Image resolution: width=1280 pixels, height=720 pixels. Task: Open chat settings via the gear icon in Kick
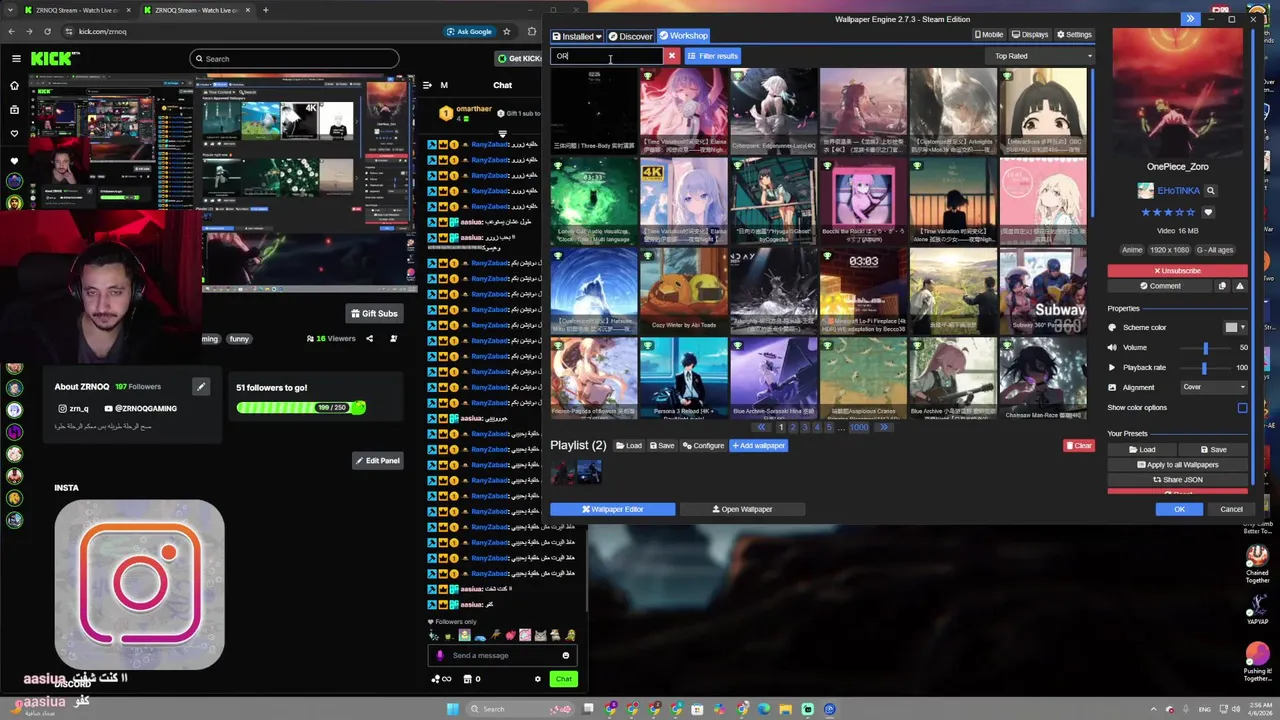[x=538, y=679]
